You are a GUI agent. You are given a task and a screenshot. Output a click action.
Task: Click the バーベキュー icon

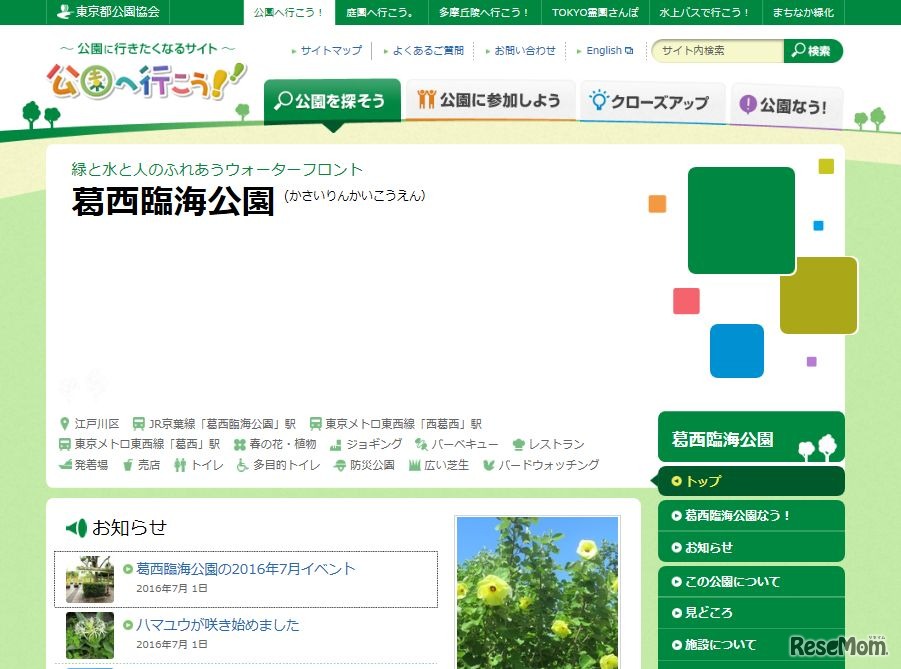point(421,444)
